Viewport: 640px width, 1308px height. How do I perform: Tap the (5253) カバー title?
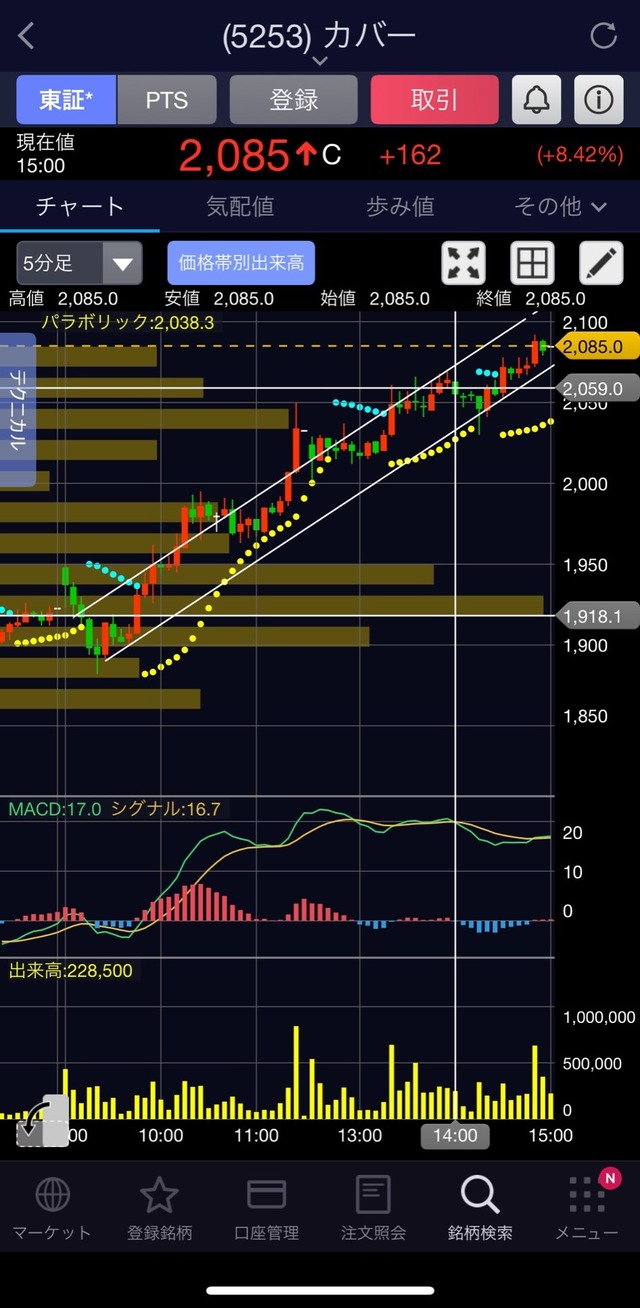click(x=320, y=37)
